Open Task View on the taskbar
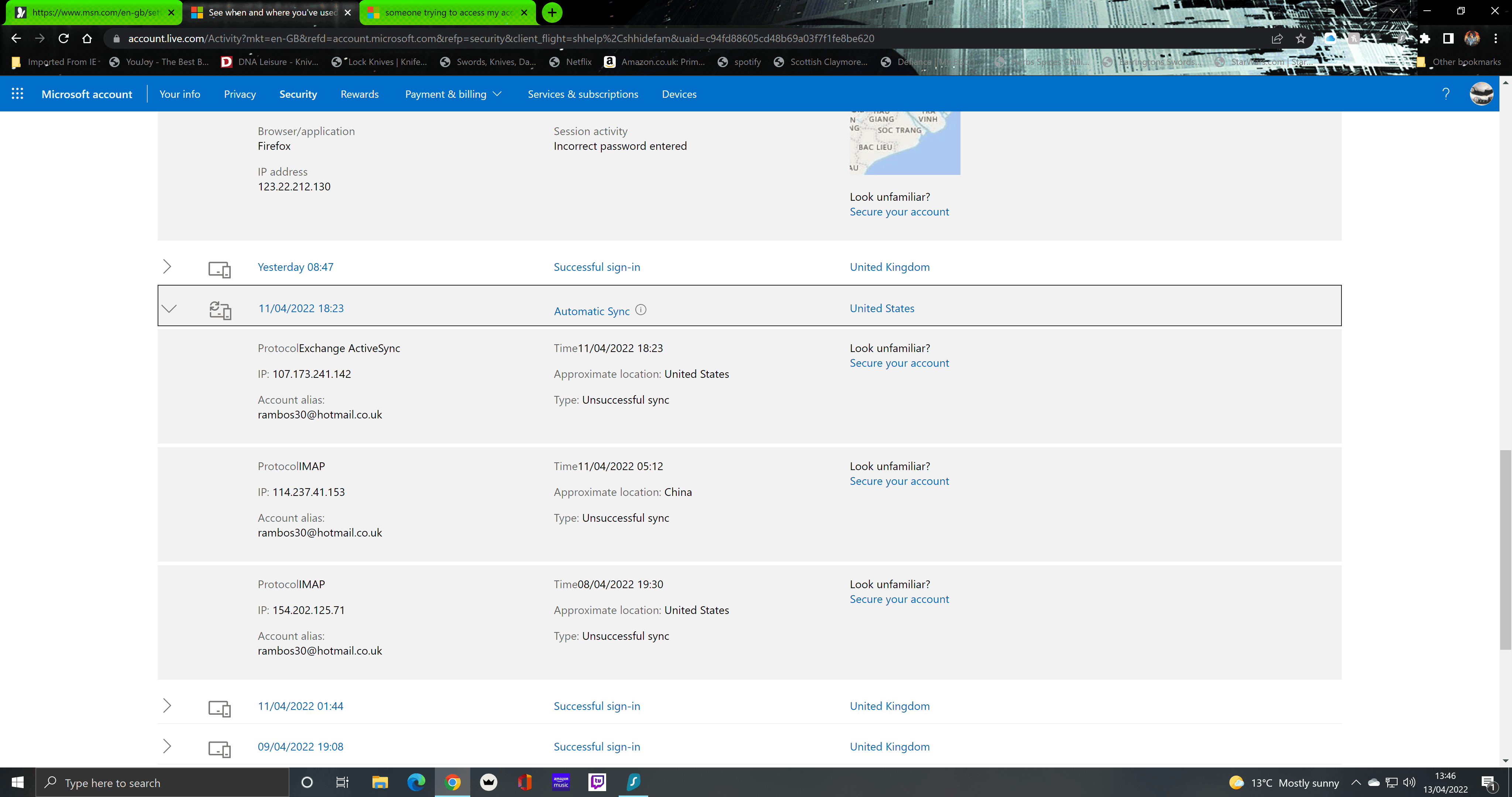The height and width of the screenshot is (797, 1512). (x=342, y=782)
